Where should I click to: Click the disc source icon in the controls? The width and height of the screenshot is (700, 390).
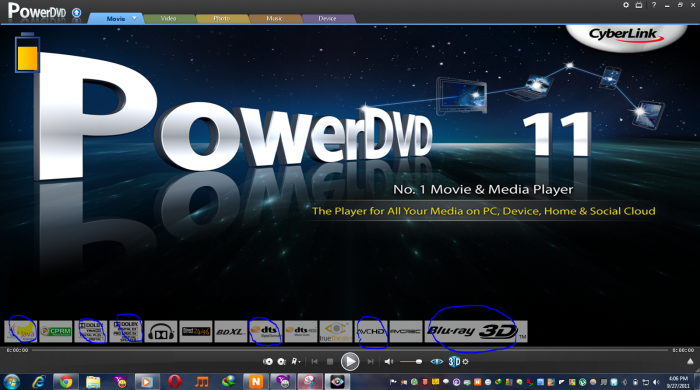pyautogui.click(x=268, y=361)
